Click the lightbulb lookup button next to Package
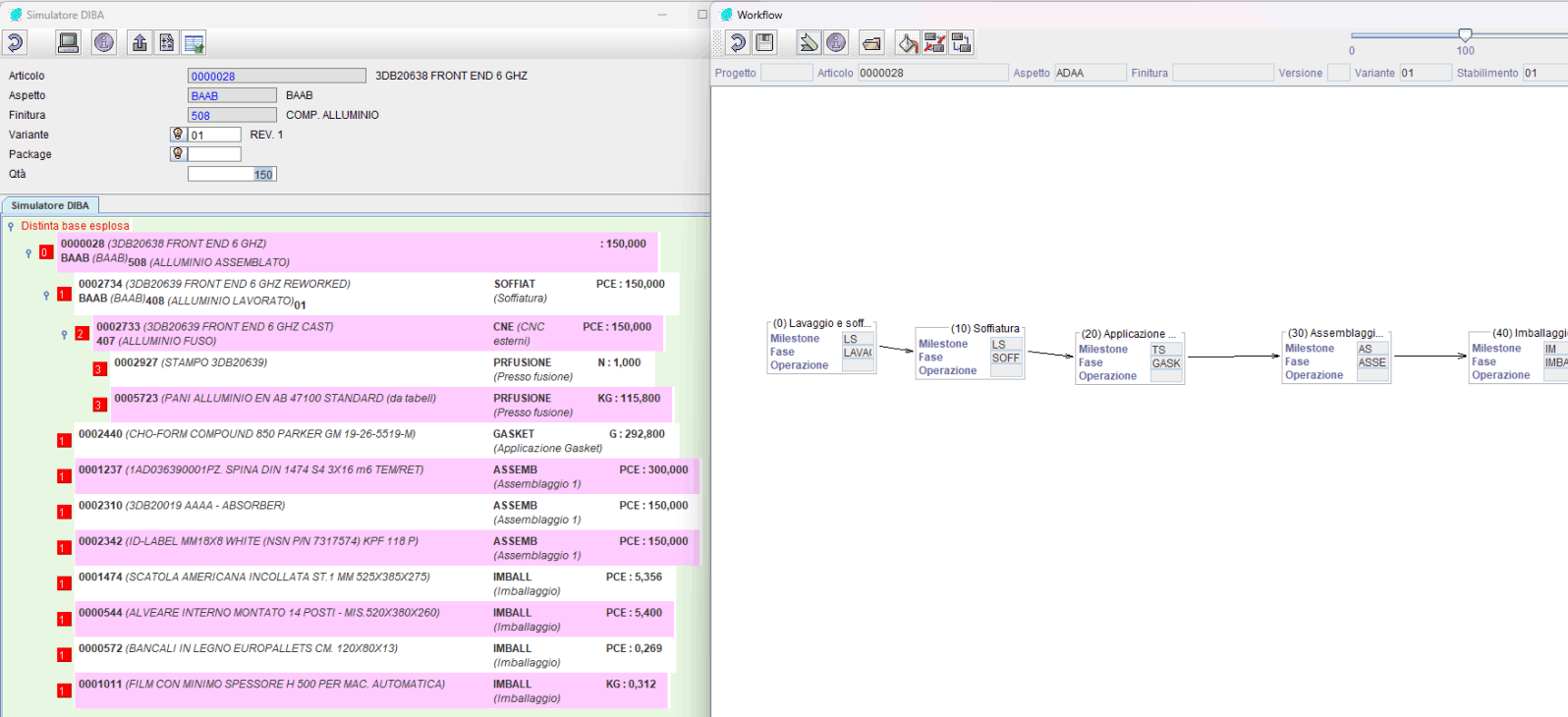1568x717 pixels. coord(178,153)
